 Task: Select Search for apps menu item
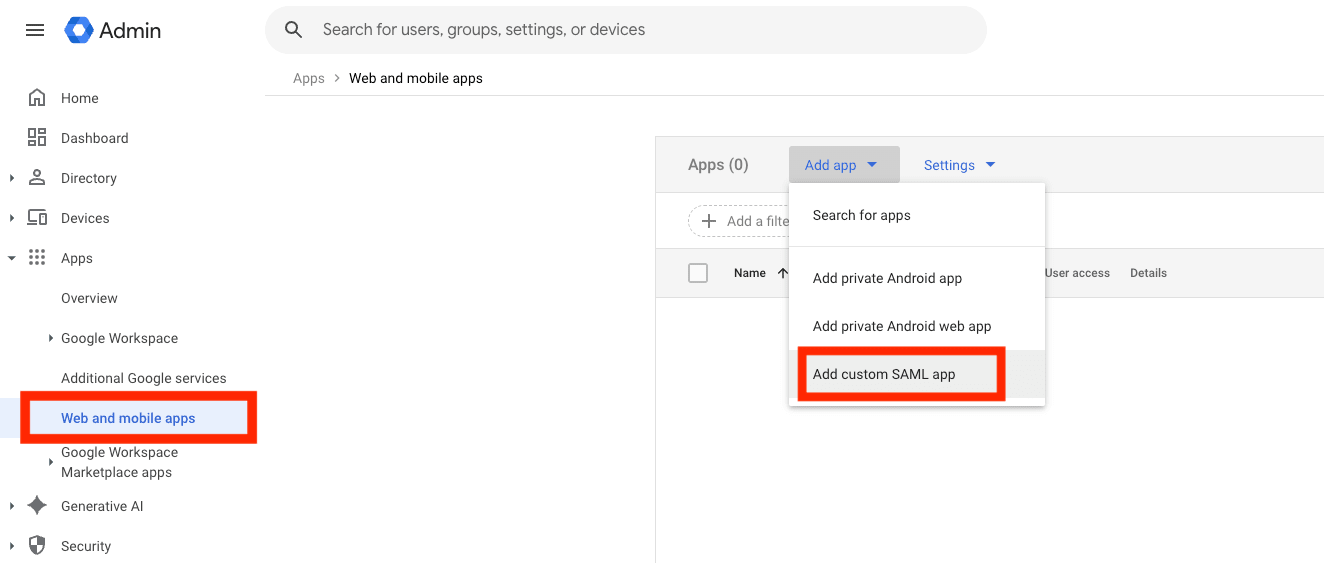pyautogui.click(x=862, y=215)
